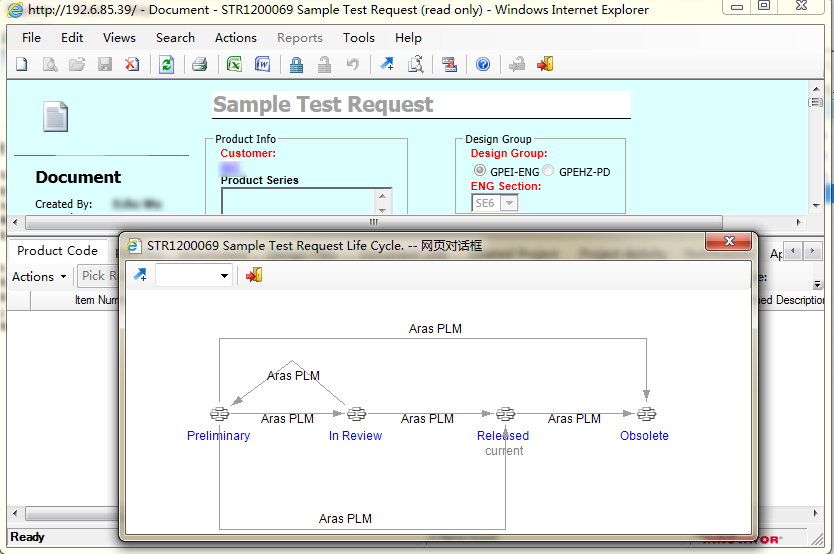Click the tab strip scroll left arrow
The height and width of the screenshot is (554, 834).
tap(793, 250)
